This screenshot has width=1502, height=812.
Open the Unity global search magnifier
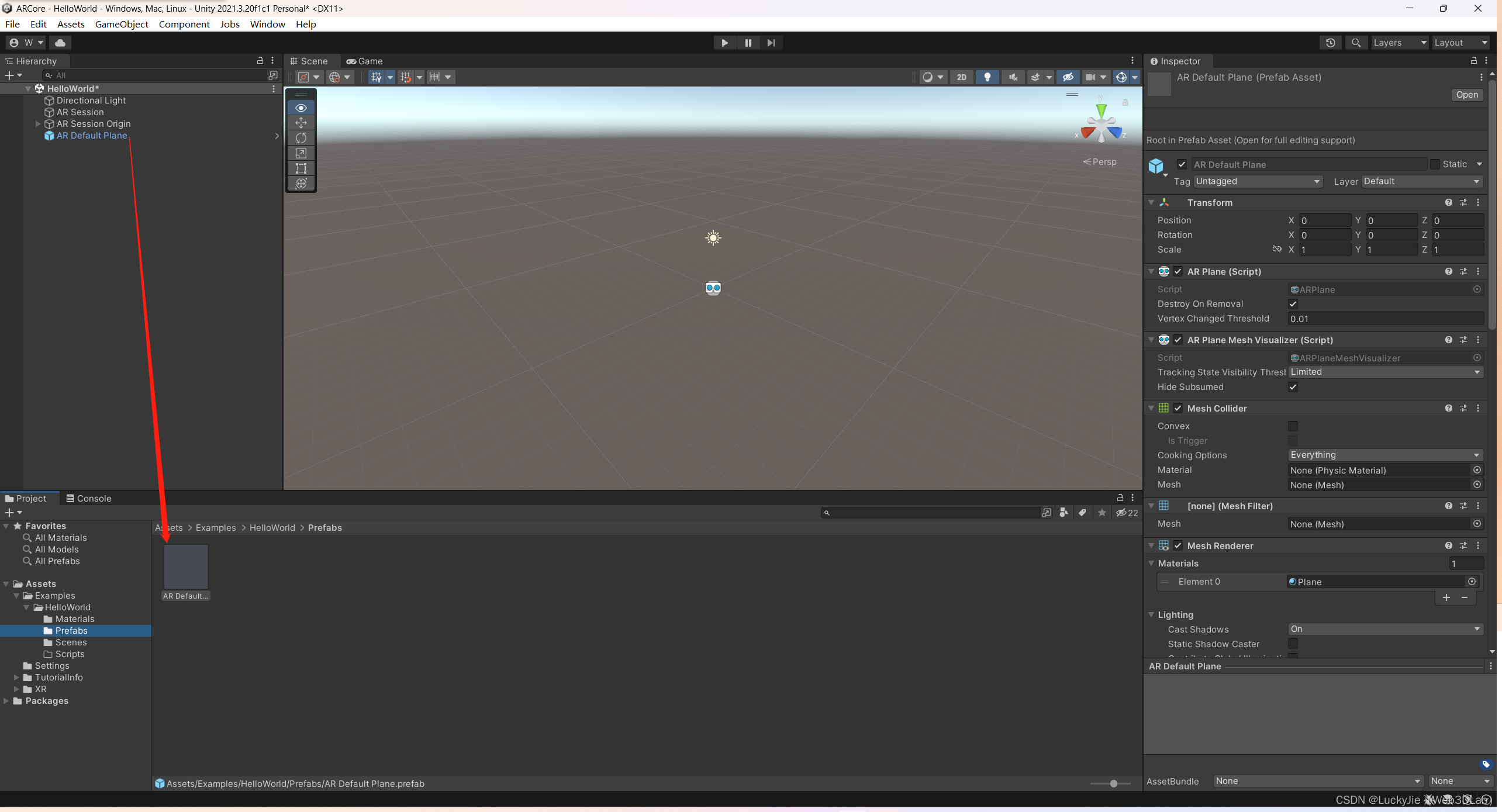tap(1356, 43)
